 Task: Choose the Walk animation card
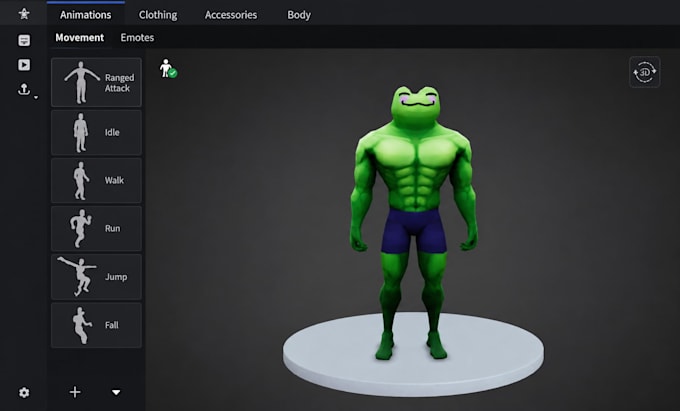point(96,180)
